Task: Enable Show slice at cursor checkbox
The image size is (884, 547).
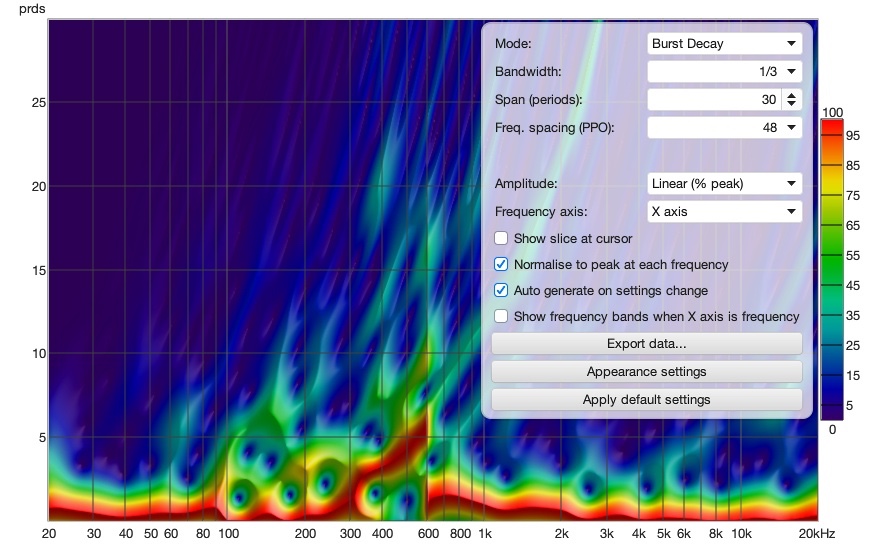Action: click(x=501, y=239)
